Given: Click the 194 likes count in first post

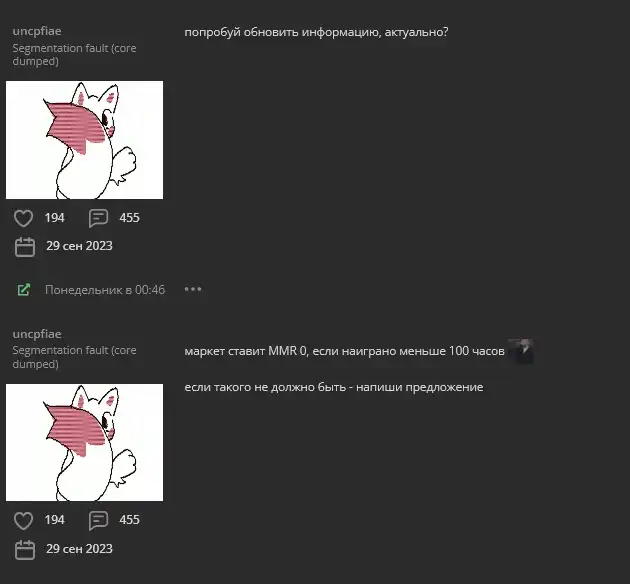Looking at the screenshot, I should pyautogui.click(x=54, y=218).
